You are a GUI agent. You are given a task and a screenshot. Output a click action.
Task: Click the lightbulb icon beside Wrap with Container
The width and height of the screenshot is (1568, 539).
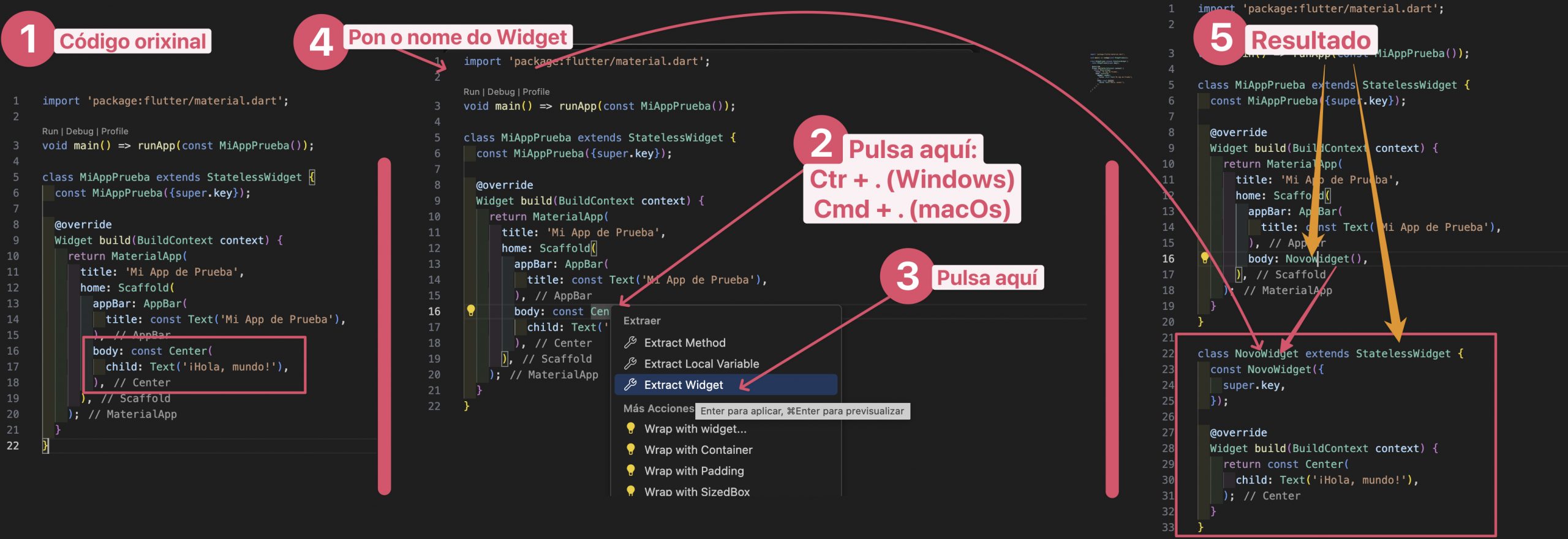(x=630, y=449)
